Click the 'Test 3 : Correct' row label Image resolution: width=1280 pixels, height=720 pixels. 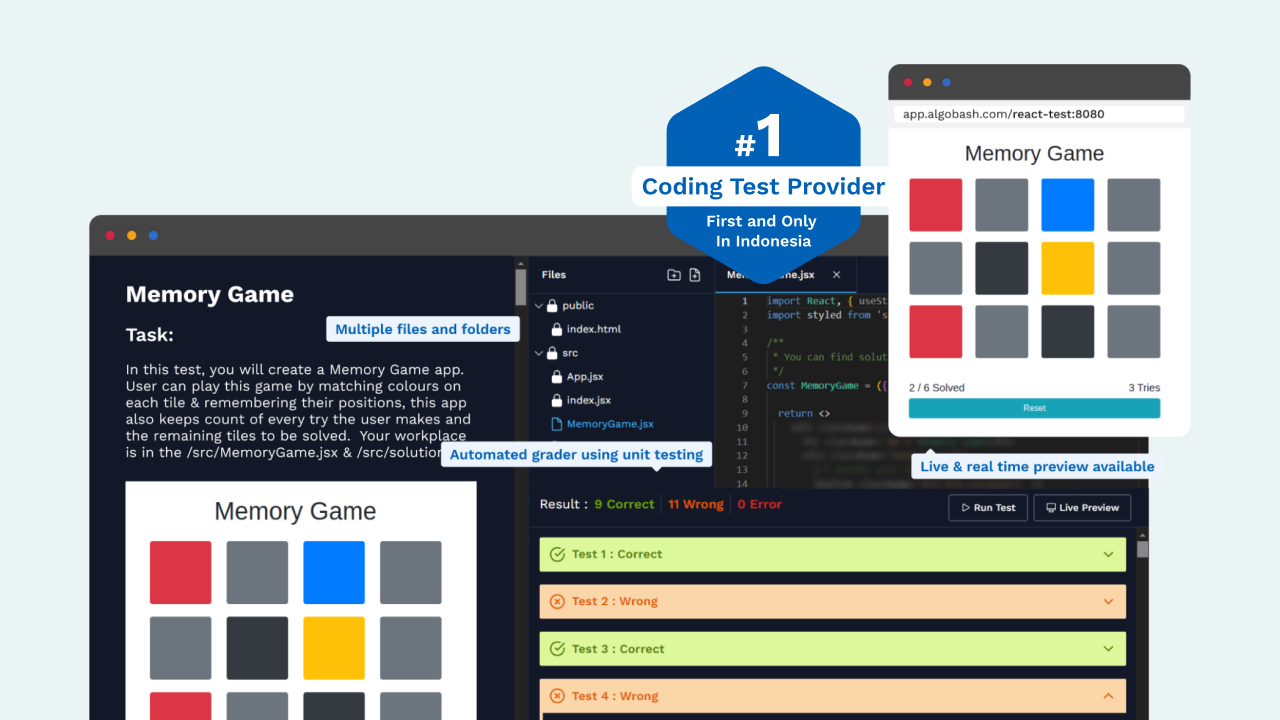click(x=618, y=649)
